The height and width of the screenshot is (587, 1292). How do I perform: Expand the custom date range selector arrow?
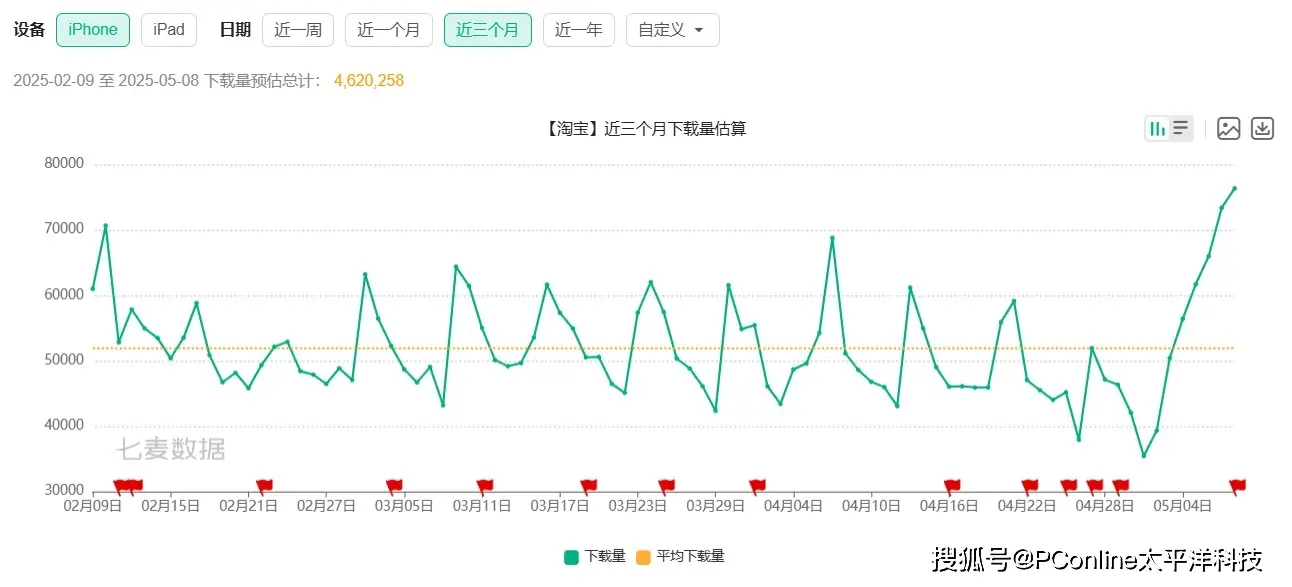click(700, 30)
